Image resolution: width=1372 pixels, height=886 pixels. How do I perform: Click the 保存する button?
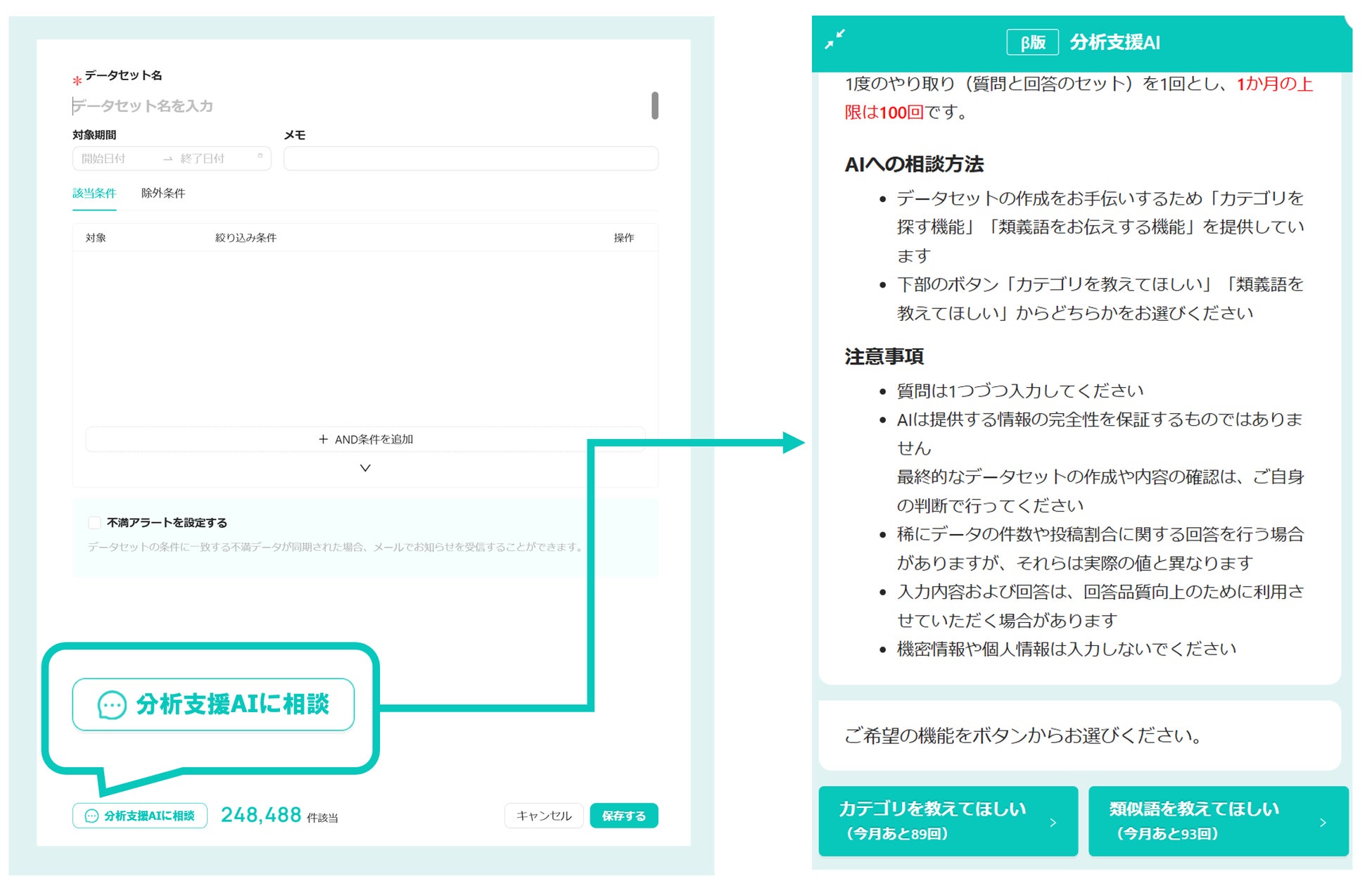pos(623,816)
